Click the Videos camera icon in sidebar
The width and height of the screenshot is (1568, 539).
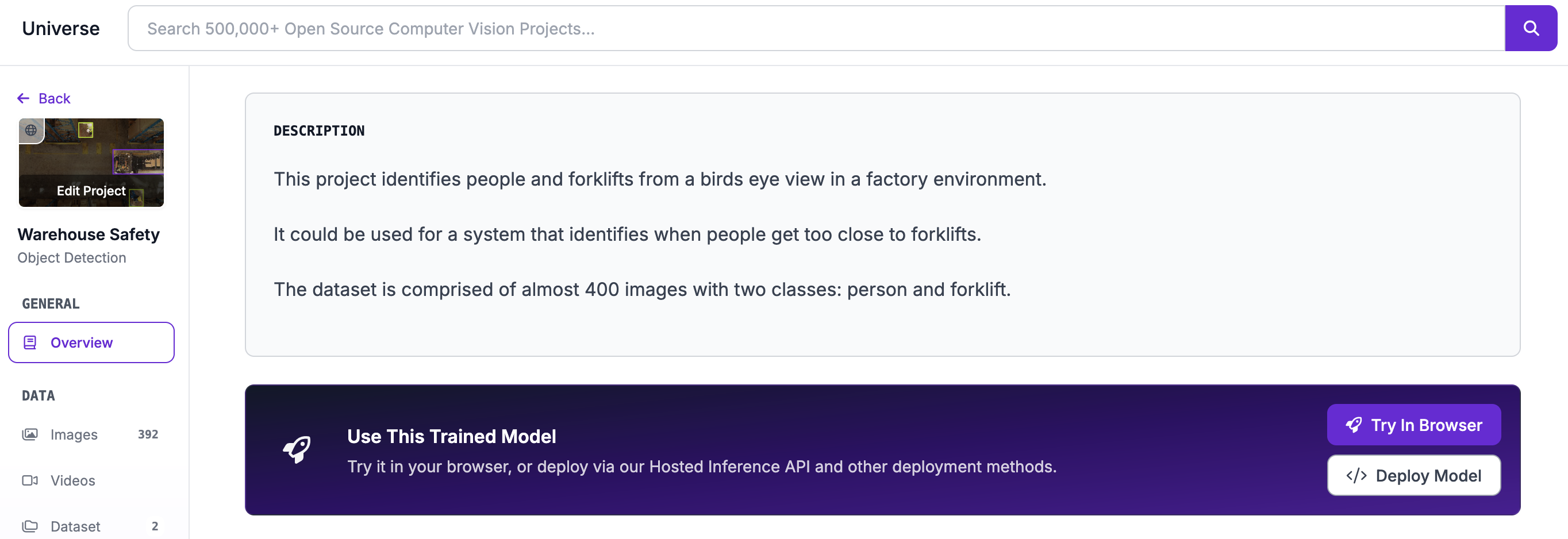coord(30,480)
